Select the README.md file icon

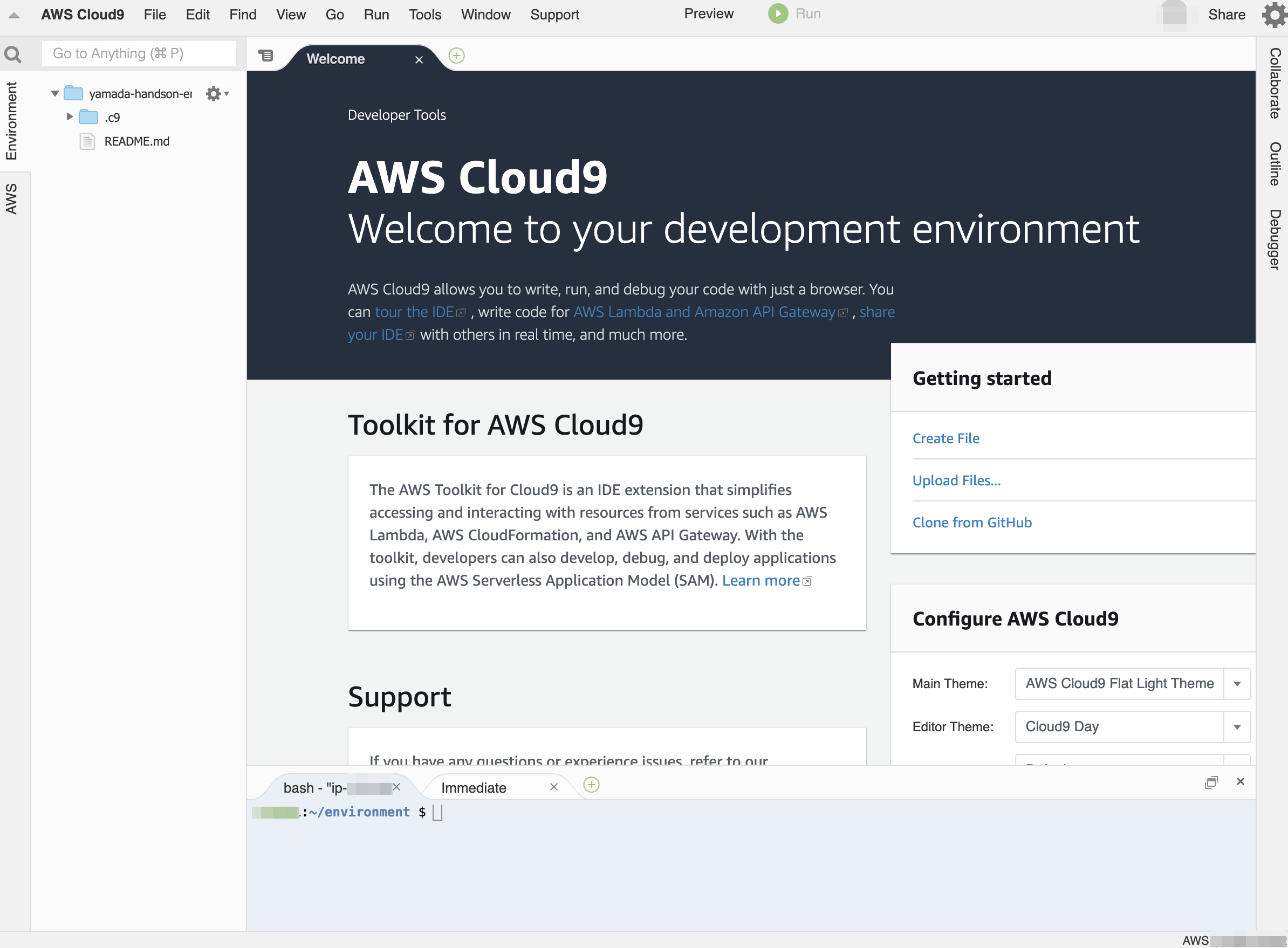coord(87,141)
